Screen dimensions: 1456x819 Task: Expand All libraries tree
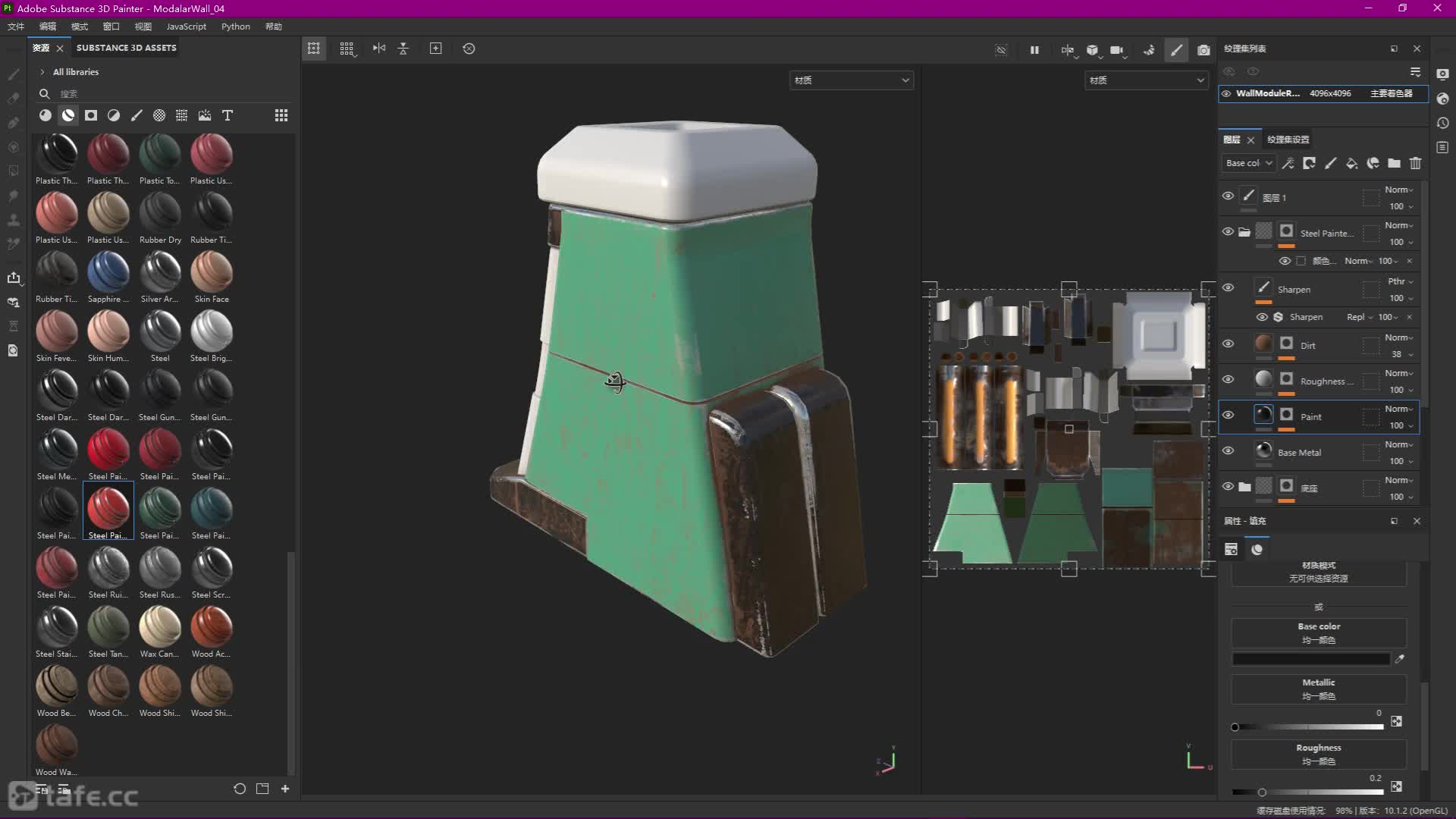coord(42,72)
